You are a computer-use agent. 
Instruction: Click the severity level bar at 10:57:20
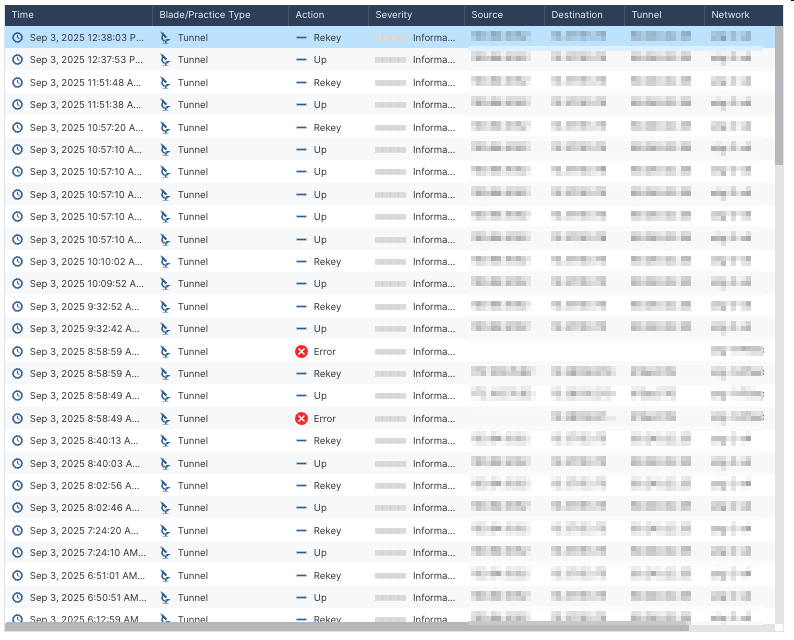pos(390,128)
